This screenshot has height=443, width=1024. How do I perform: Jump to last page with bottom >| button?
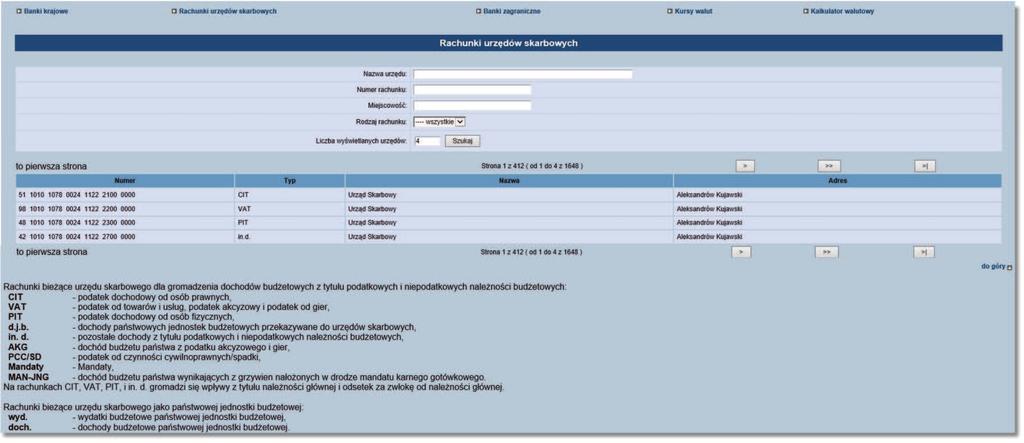pos(924,252)
